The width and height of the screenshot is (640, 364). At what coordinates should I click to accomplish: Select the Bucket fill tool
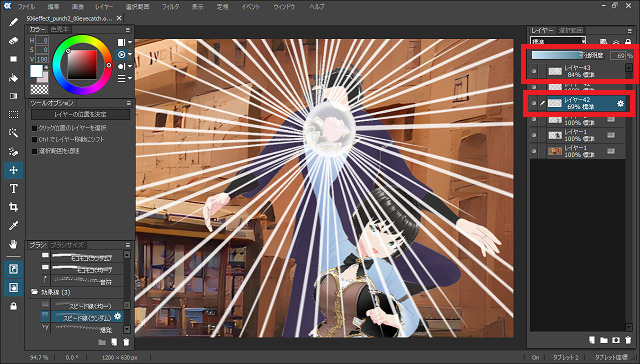click(13, 78)
